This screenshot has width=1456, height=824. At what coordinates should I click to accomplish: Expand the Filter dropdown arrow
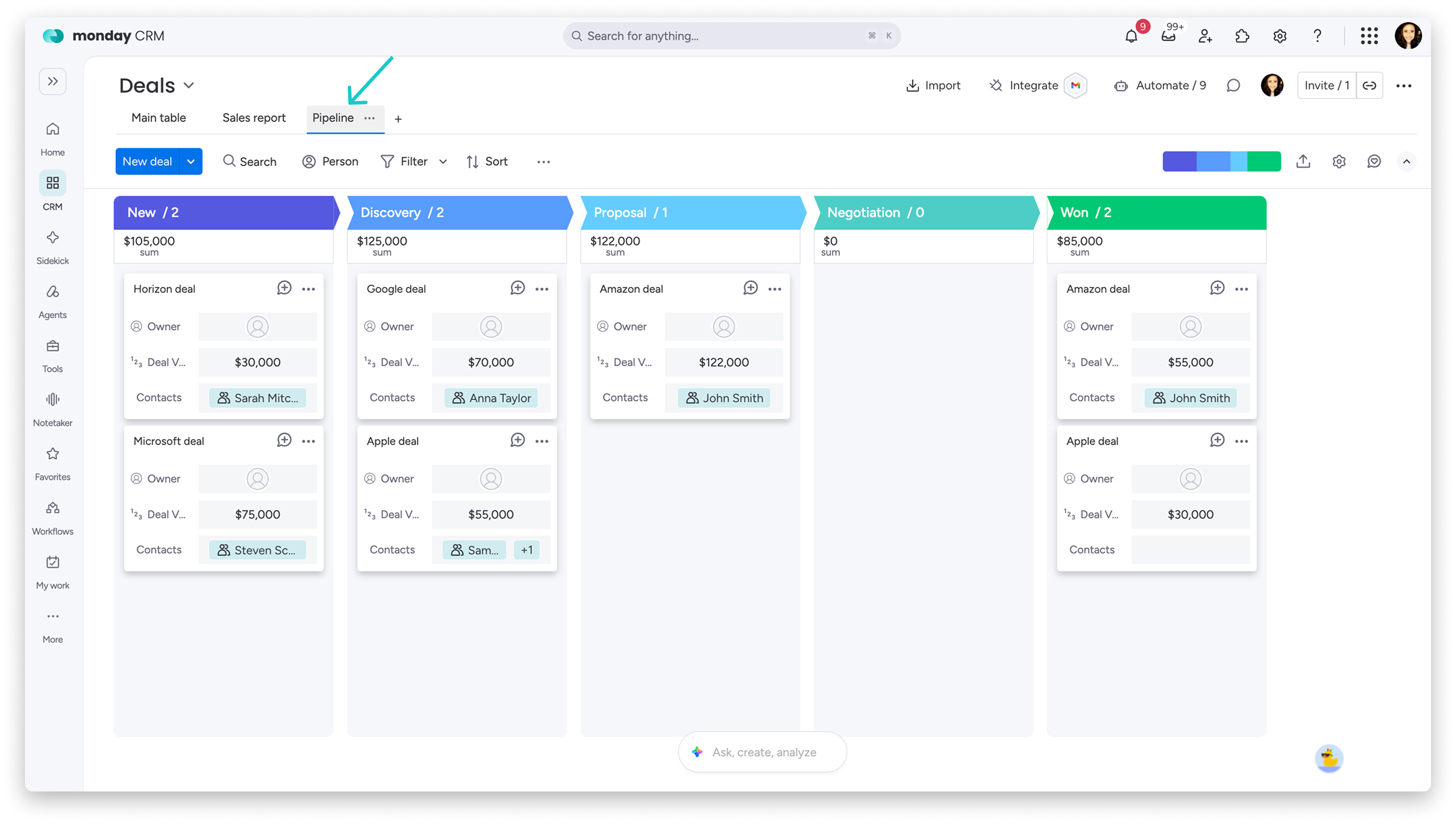[x=443, y=162]
